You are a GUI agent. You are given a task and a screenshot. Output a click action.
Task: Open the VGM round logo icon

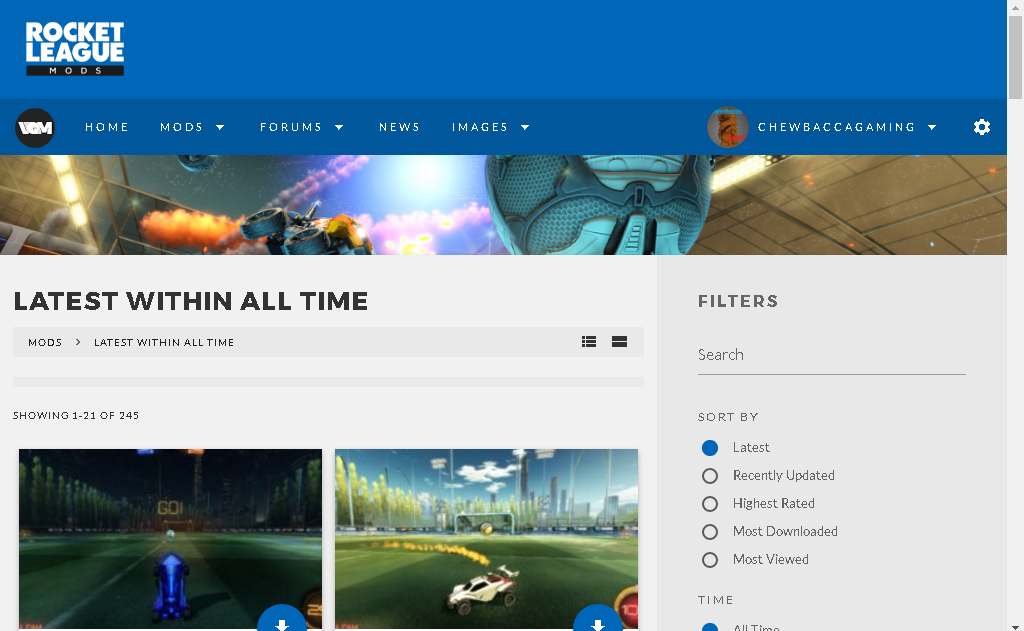[x=35, y=127]
